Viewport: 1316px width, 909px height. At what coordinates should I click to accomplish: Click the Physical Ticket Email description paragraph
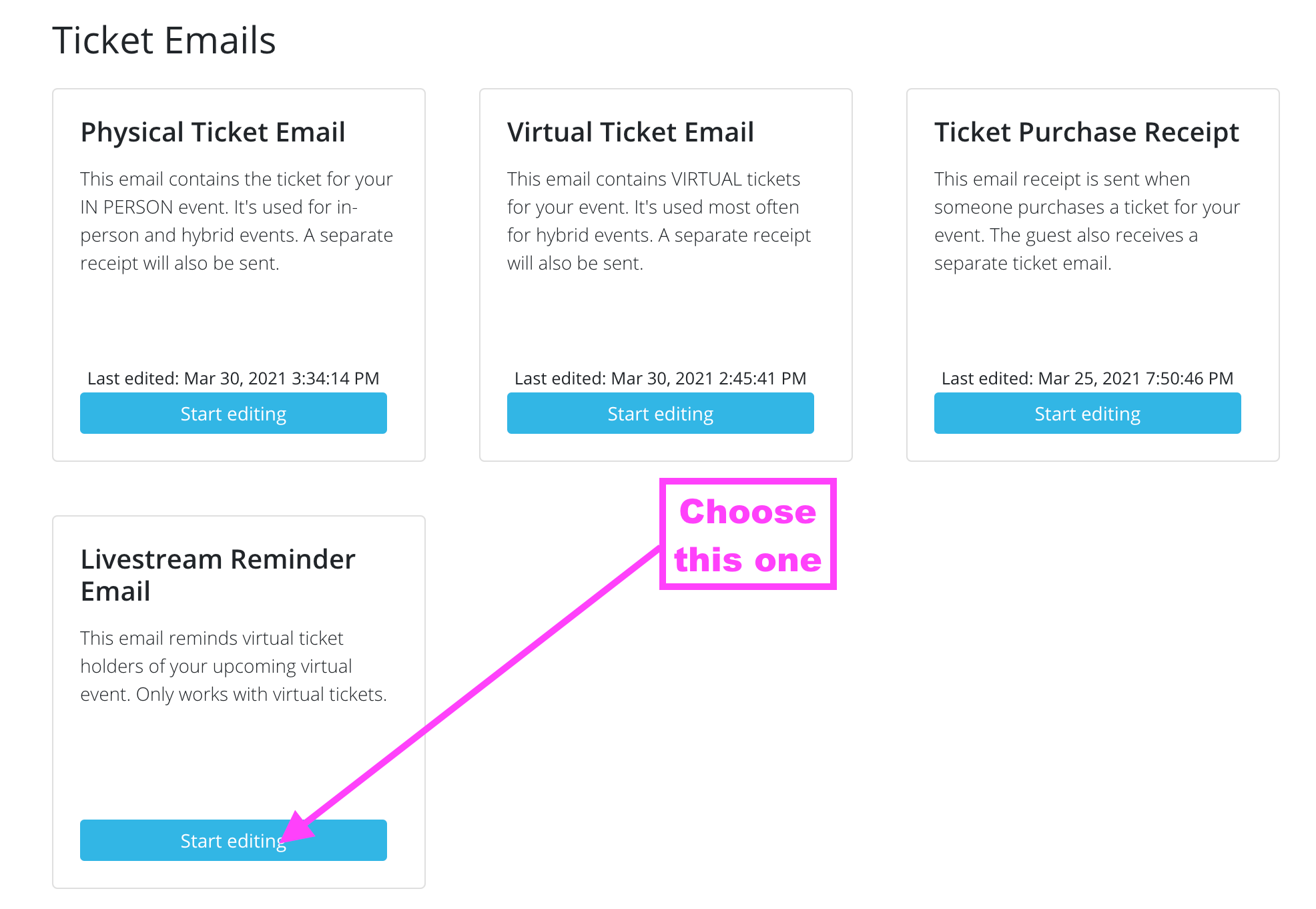236,221
